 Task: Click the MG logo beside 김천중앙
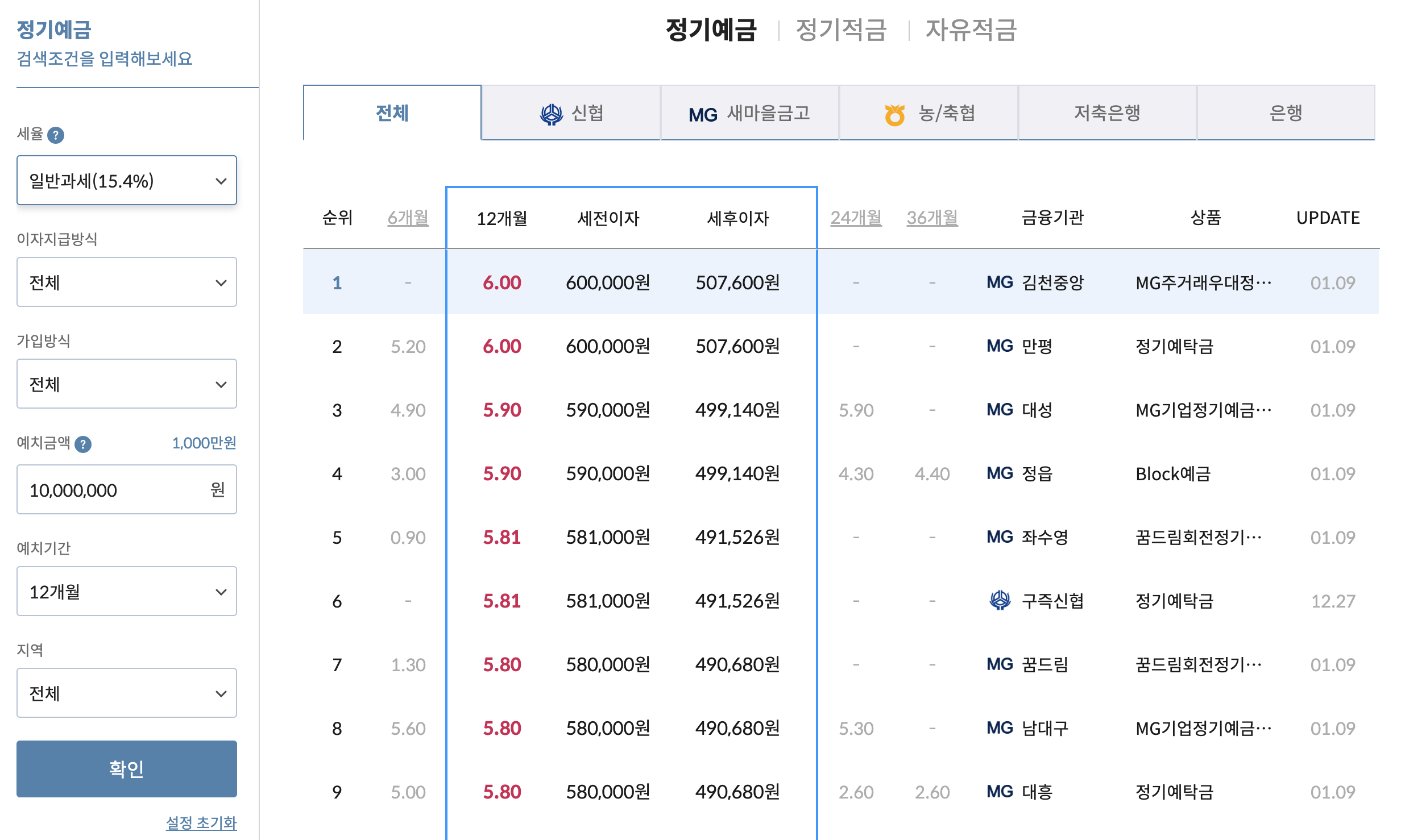click(1000, 282)
